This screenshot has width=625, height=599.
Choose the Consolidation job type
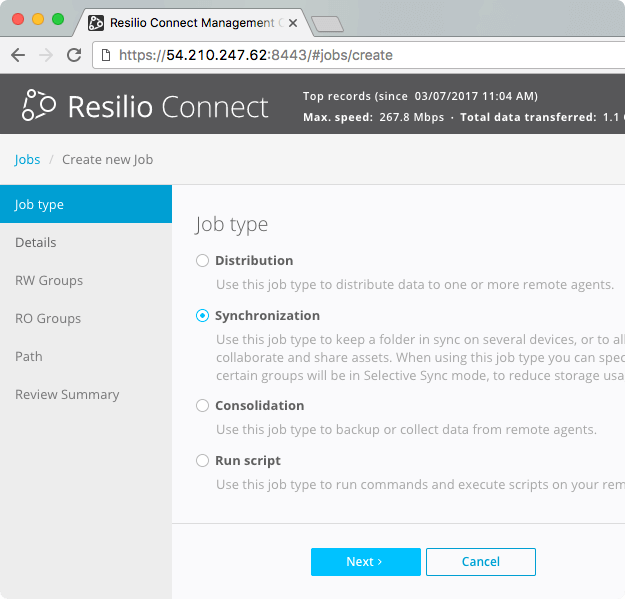(202, 406)
